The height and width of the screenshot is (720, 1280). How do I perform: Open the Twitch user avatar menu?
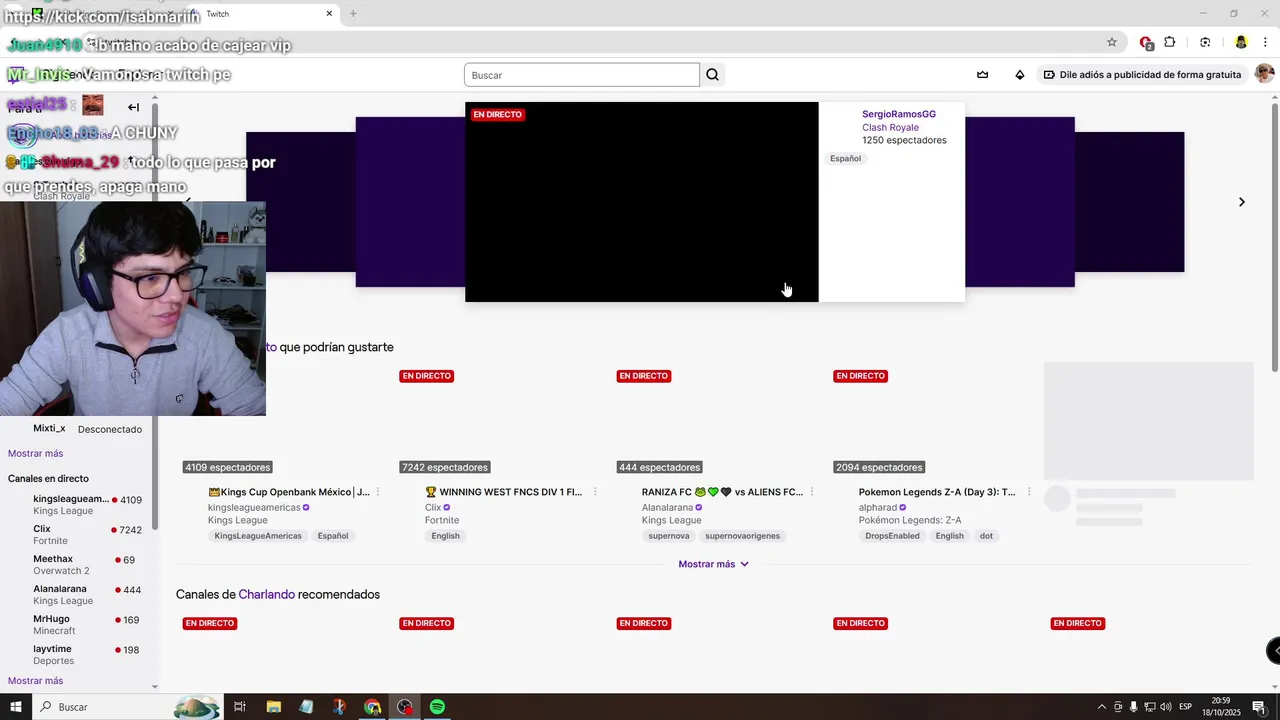pyautogui.click(x=1264, y=75)
